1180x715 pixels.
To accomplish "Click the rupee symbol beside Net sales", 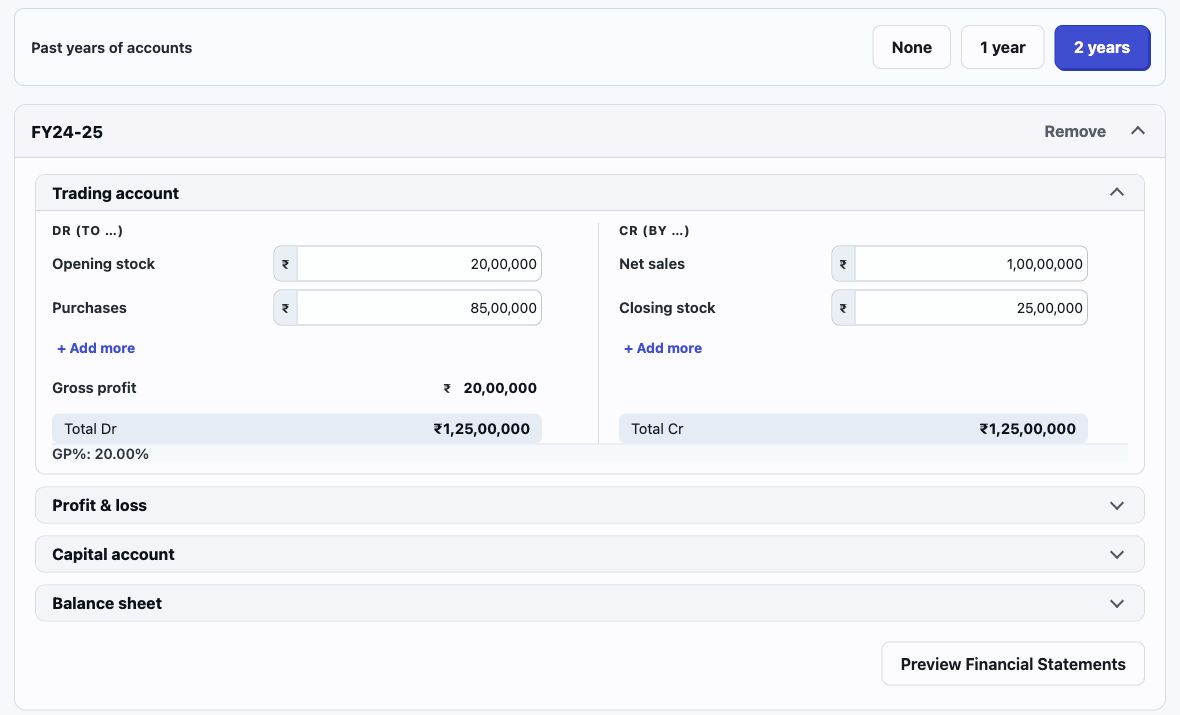I will click(843, 264).
